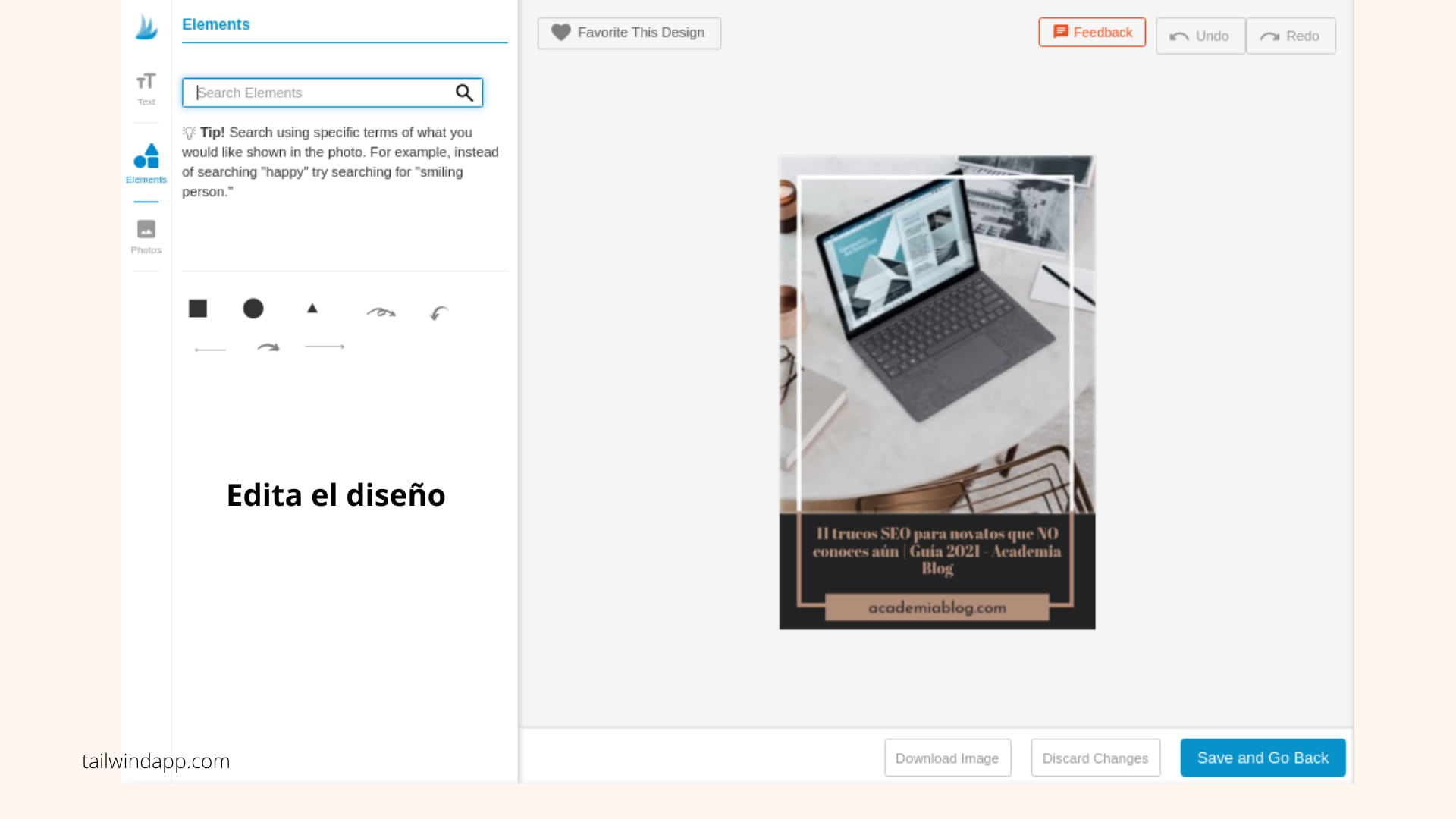1456x819 pixels.
Task: Click Discard Changes button
Action: click(1096, 758)
